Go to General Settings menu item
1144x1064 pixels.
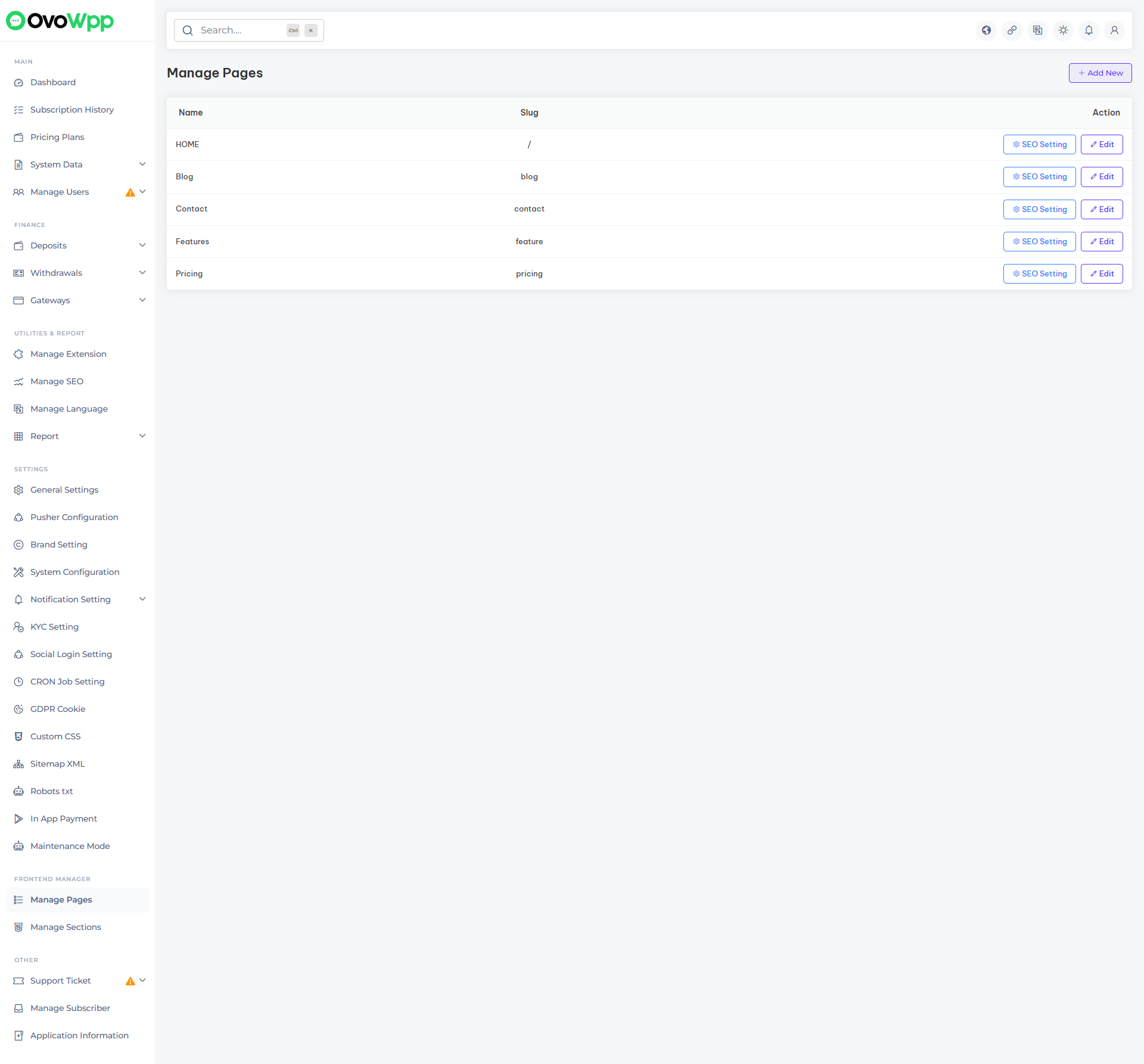coord(64,490)
